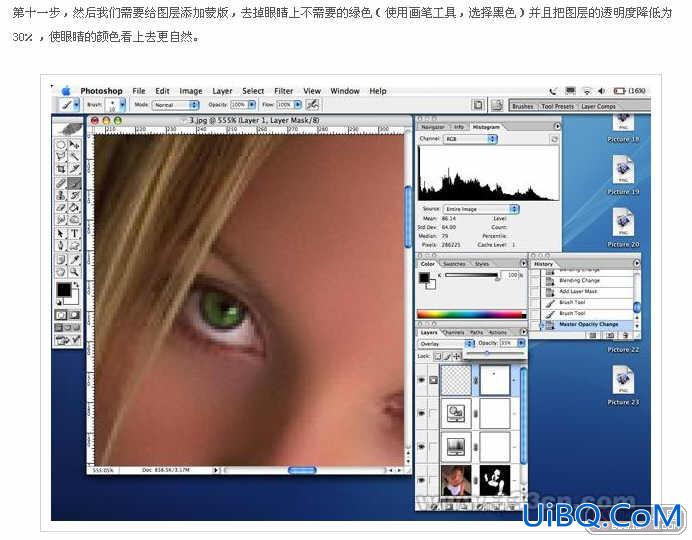Image resolution: width=692 pixels, height=540 pixels.
Task: Toggle Standard edit mode button
Action: coord(61,315)
